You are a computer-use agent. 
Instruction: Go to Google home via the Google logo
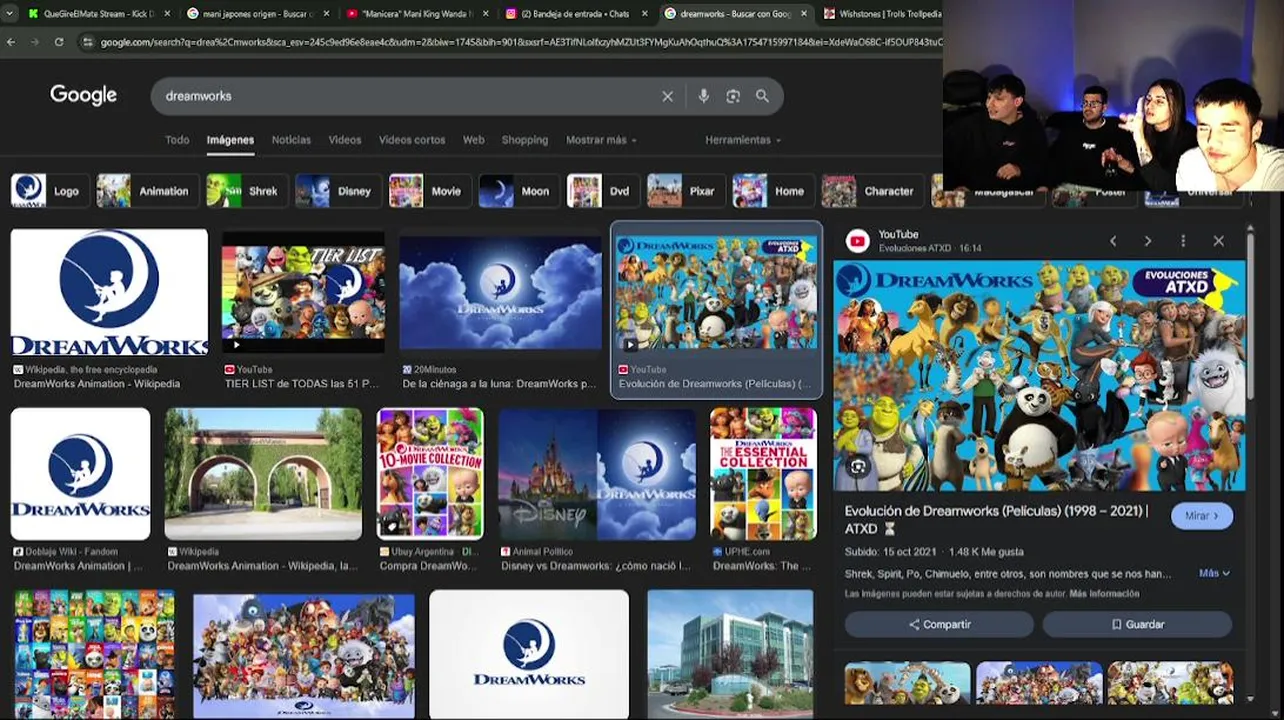83,95
